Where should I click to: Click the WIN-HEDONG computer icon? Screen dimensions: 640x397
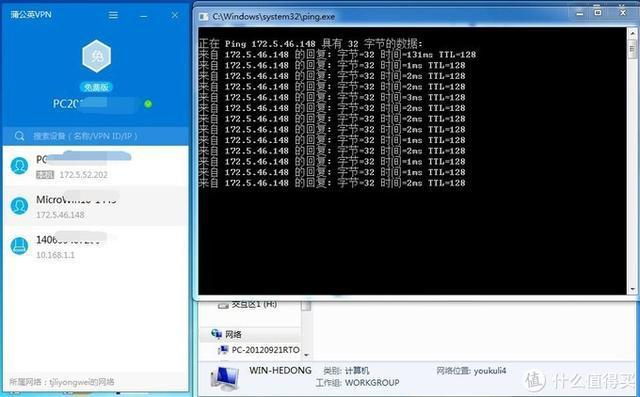225,377
